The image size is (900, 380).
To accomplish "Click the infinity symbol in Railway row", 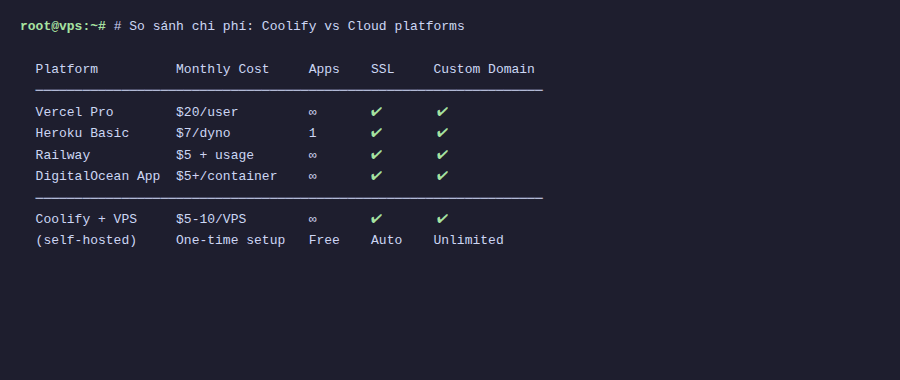I will point(313,156).
